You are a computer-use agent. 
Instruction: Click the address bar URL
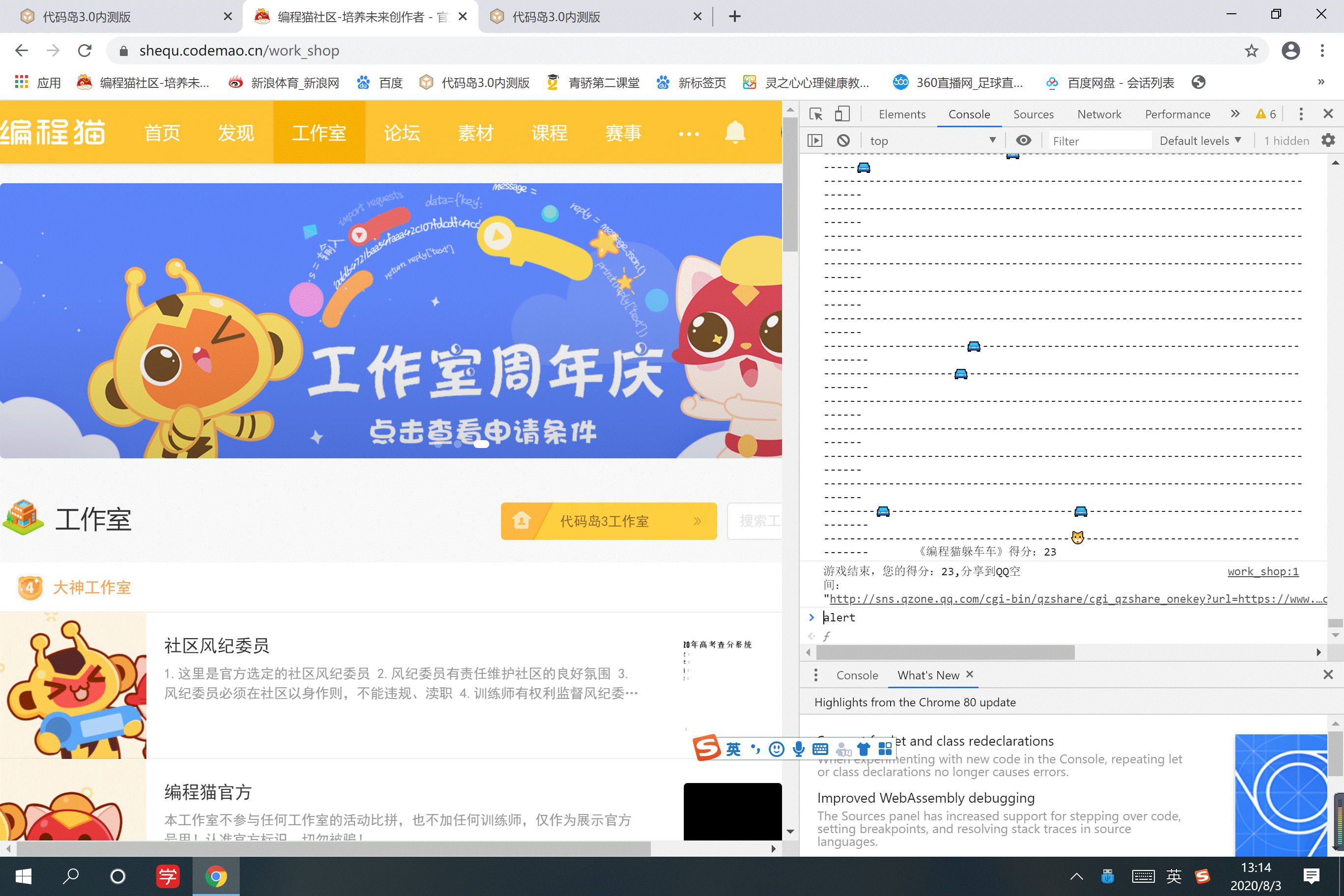pyautogui.click(x=239, y=50)
